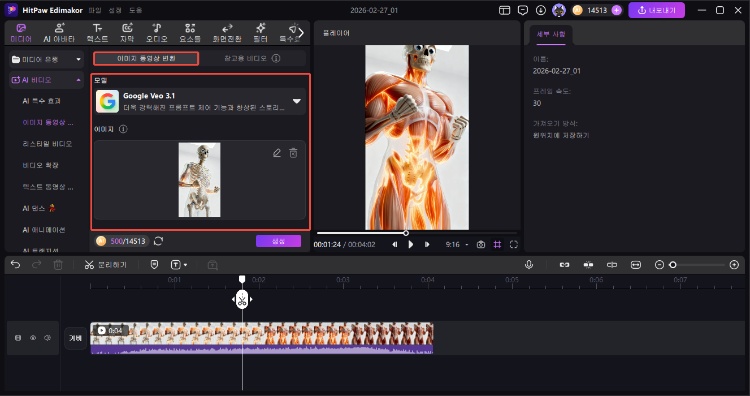The height and width of the screenshot is (396, 750).
Task: Select AI special effects (AI 특수 효과)
Action: click(42, 101)
